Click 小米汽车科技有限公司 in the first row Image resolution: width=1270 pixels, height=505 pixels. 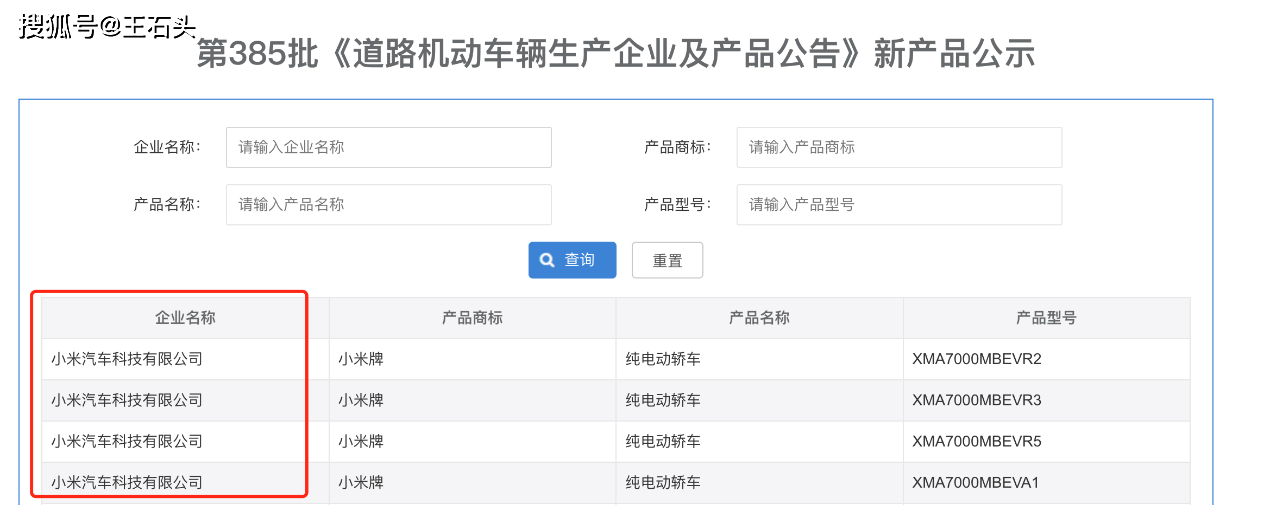(127, 359)
